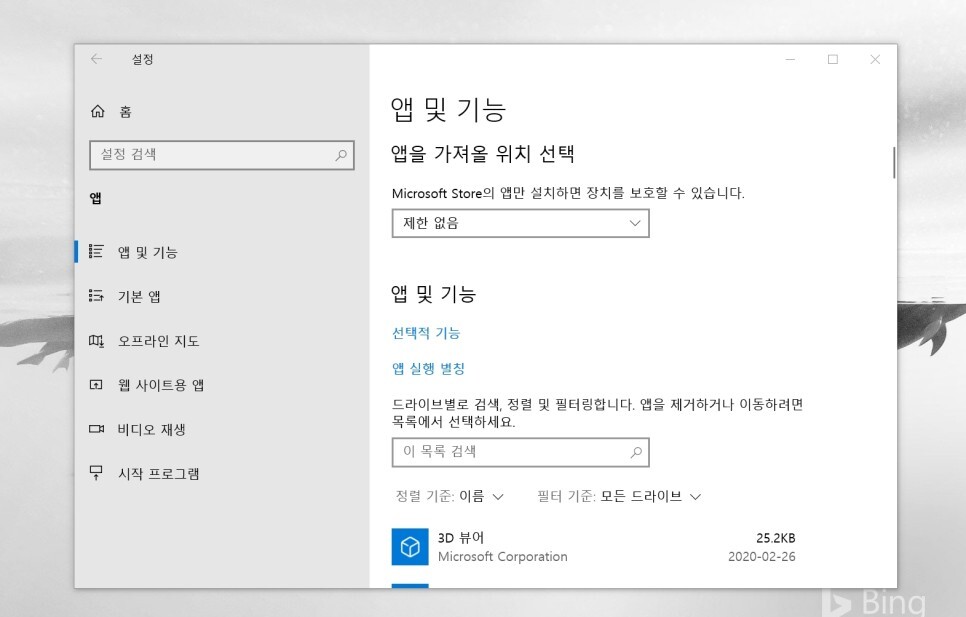Click the vertical scrollbar thumb
The height and width of the screenshot is (617, 966).
point(893,163)
